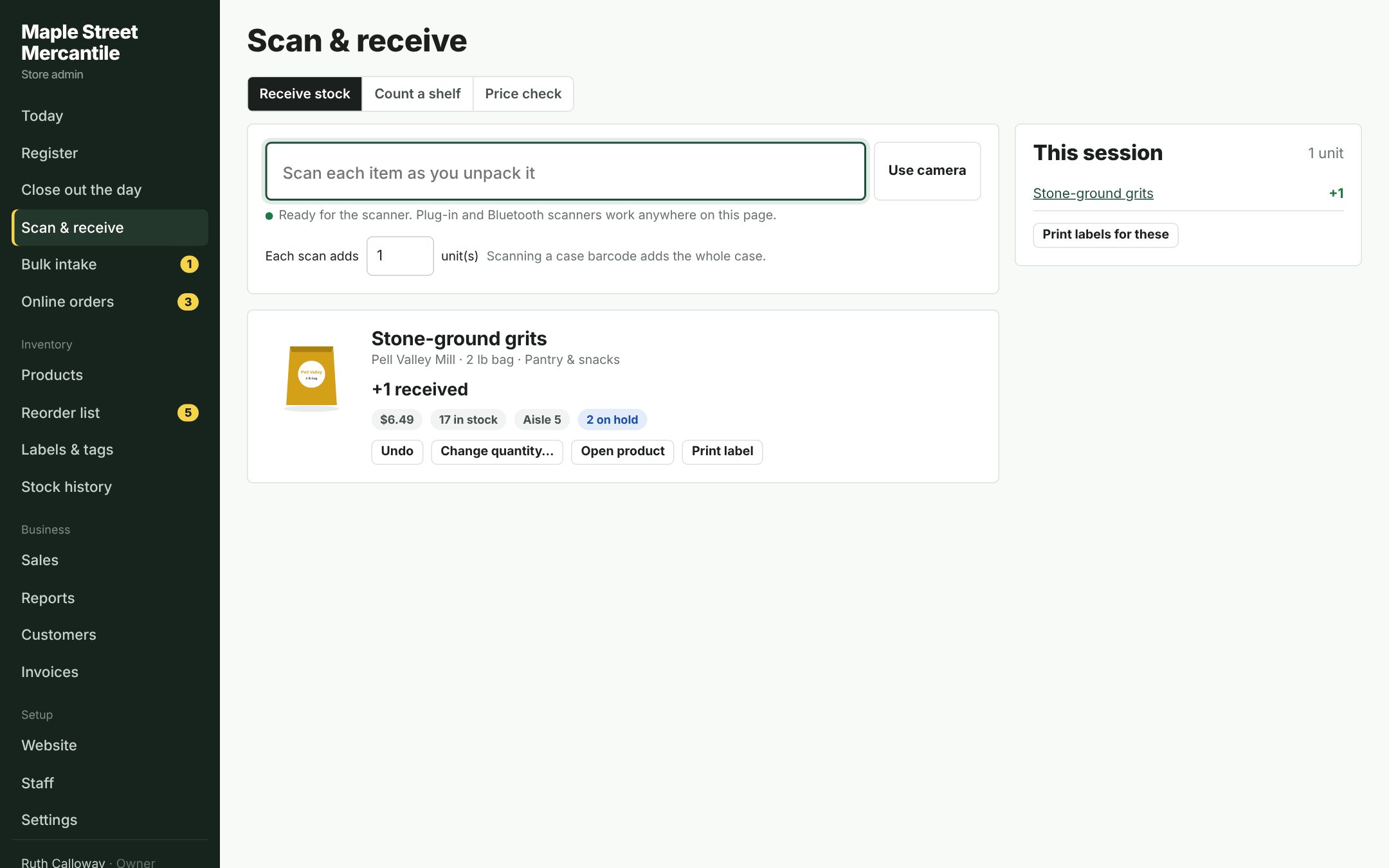Screen dimensions: 1389x868
Task: Click the Aisle 5 chip
Action: coord(542,420)
